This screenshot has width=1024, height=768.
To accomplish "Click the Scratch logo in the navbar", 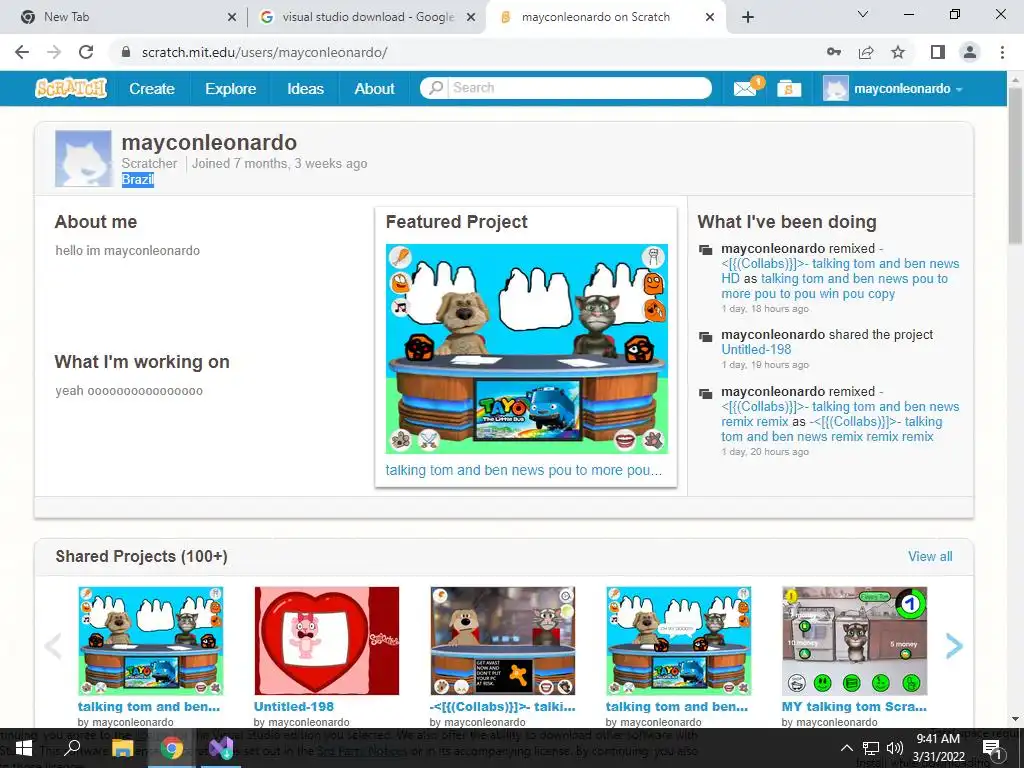I will click(x=71, y=88).
